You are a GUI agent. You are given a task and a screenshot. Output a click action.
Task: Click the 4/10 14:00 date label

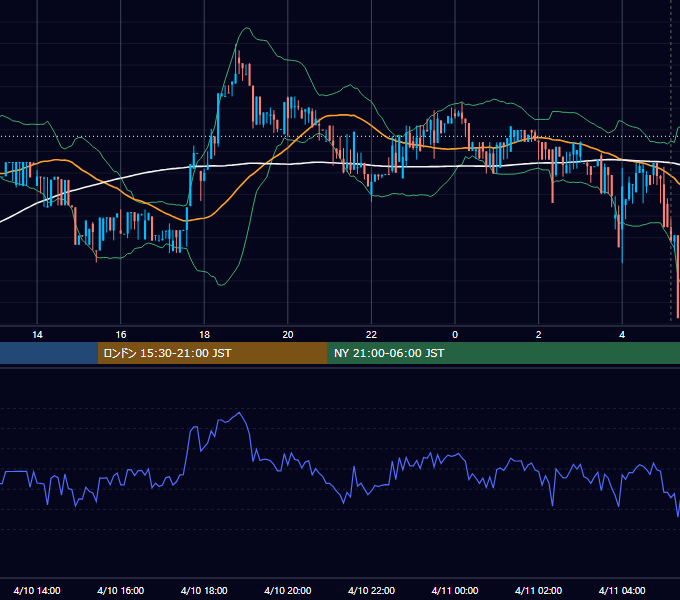pos(37,590)
